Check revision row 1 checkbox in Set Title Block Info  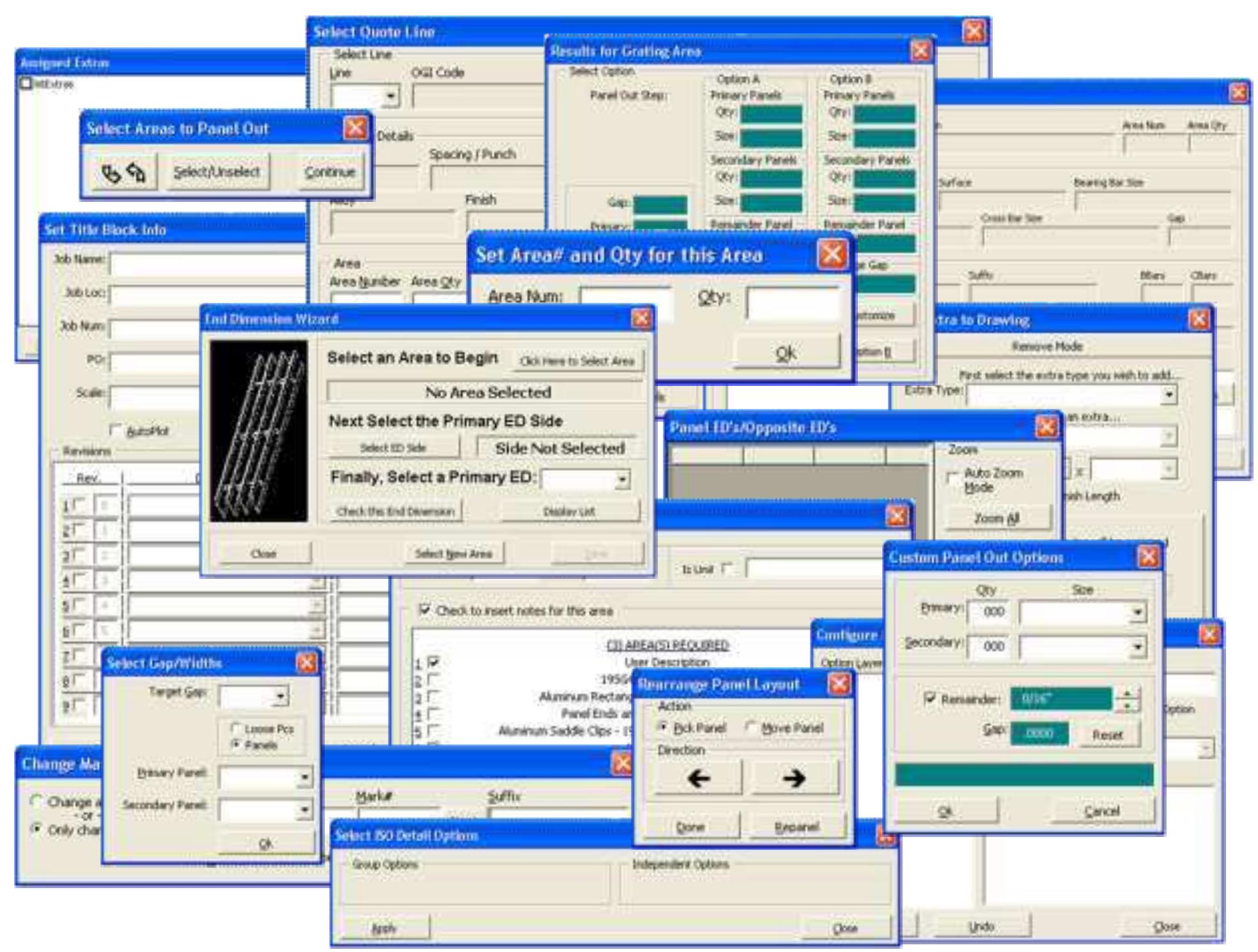click(x=79, y=506)
